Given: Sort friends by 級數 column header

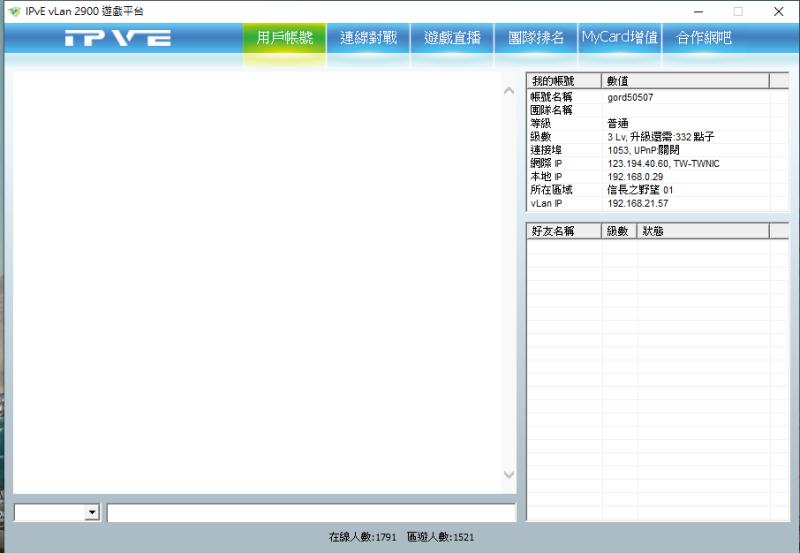Looking at the screenshot, I should point(619,231).
